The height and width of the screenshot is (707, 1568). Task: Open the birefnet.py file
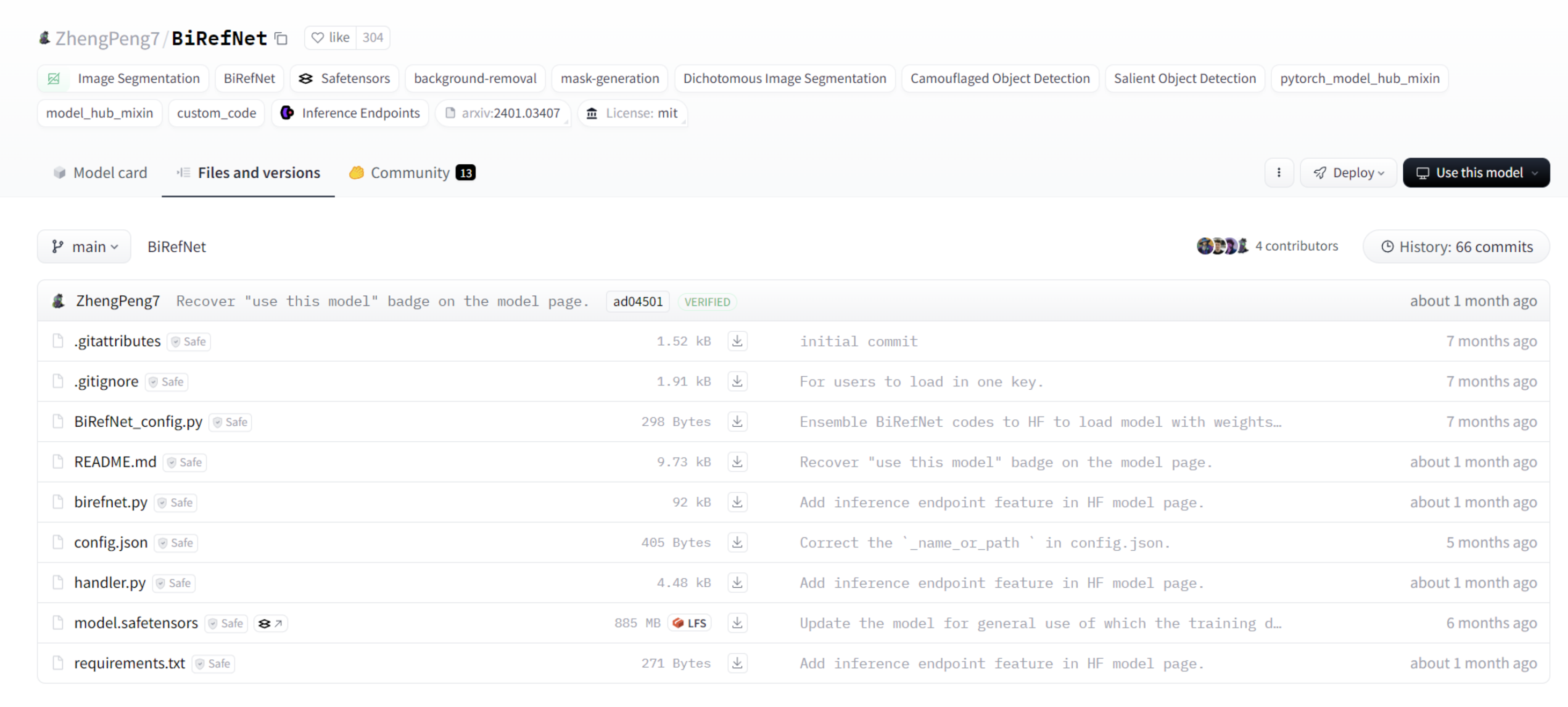[111, 502]
